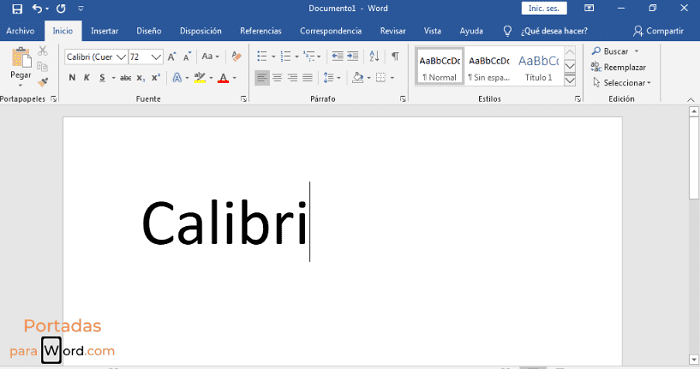Image resolution: width=700 pixels, height=369 pixels.
Task: Increase font size with the large A
Action: (172, 57)
